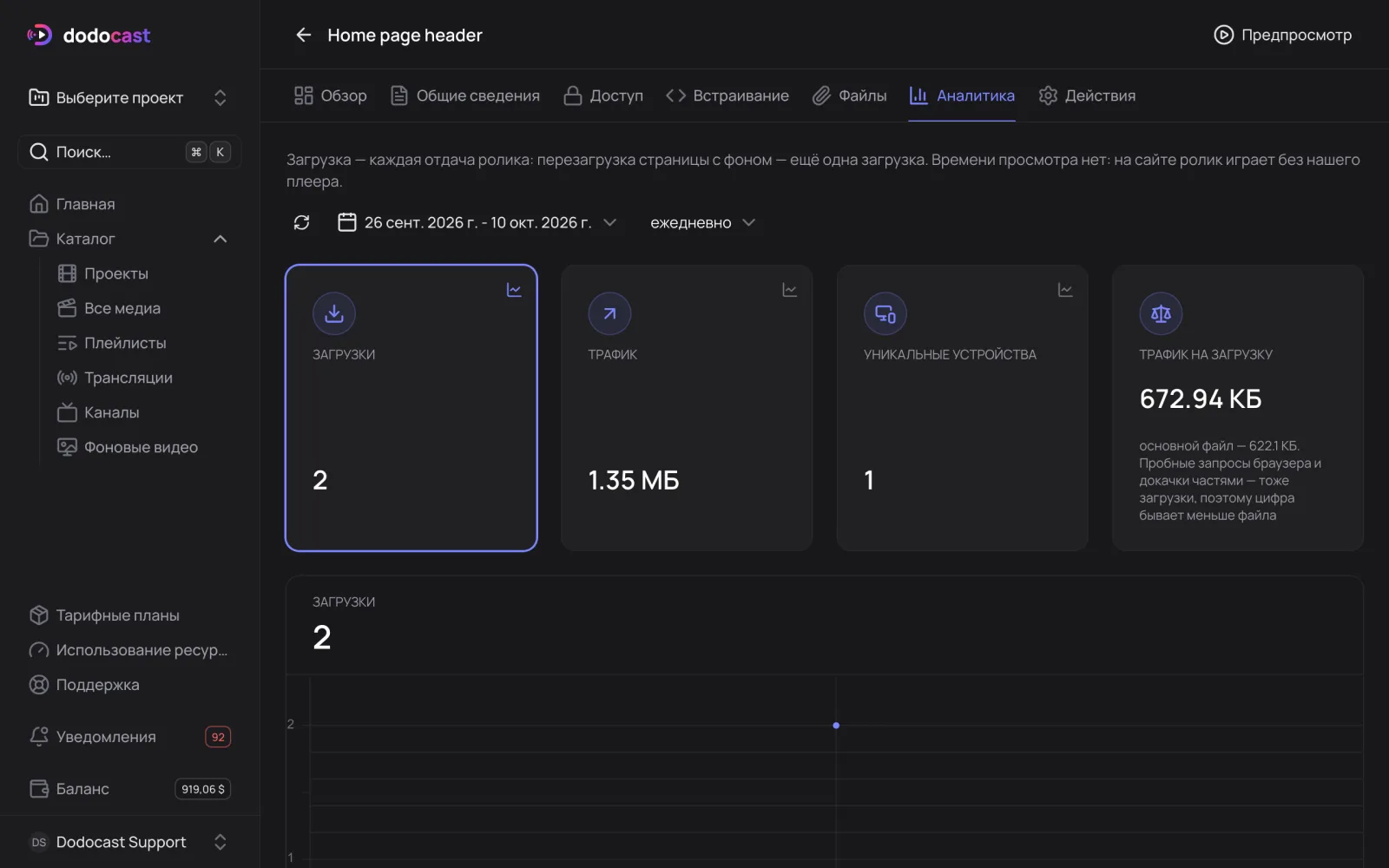
Task: Open the Встраивание tab
Action: (x=727, y=95)
